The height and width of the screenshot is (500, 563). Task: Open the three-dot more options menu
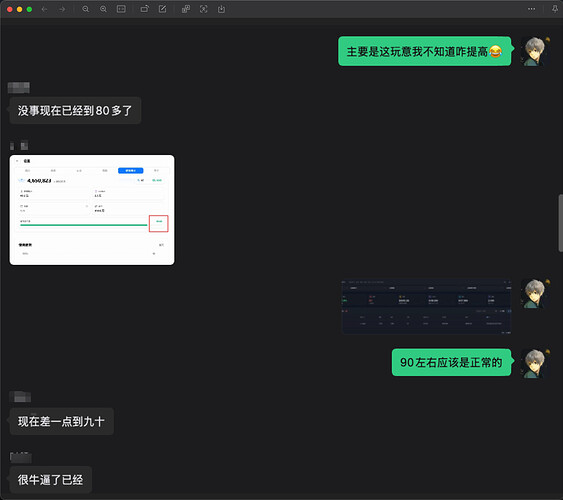pos(531,9)
